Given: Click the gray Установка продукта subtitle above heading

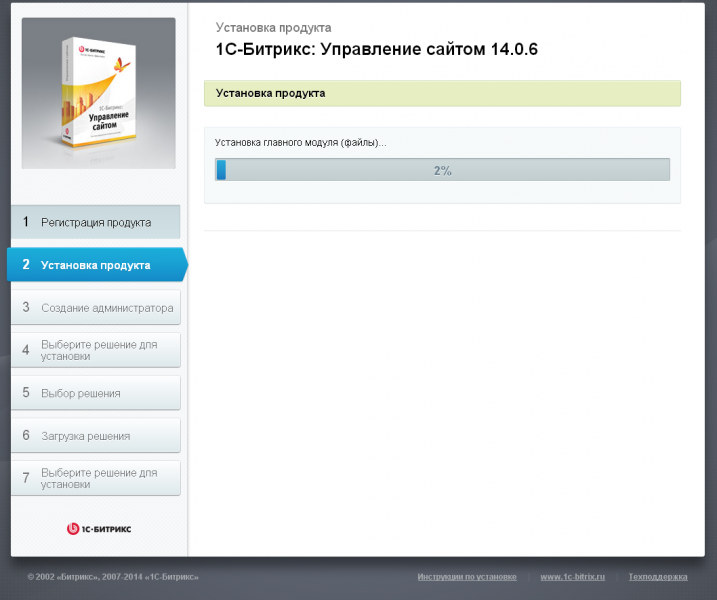Looking at the screenshot, I should click(x=273, y=27).
